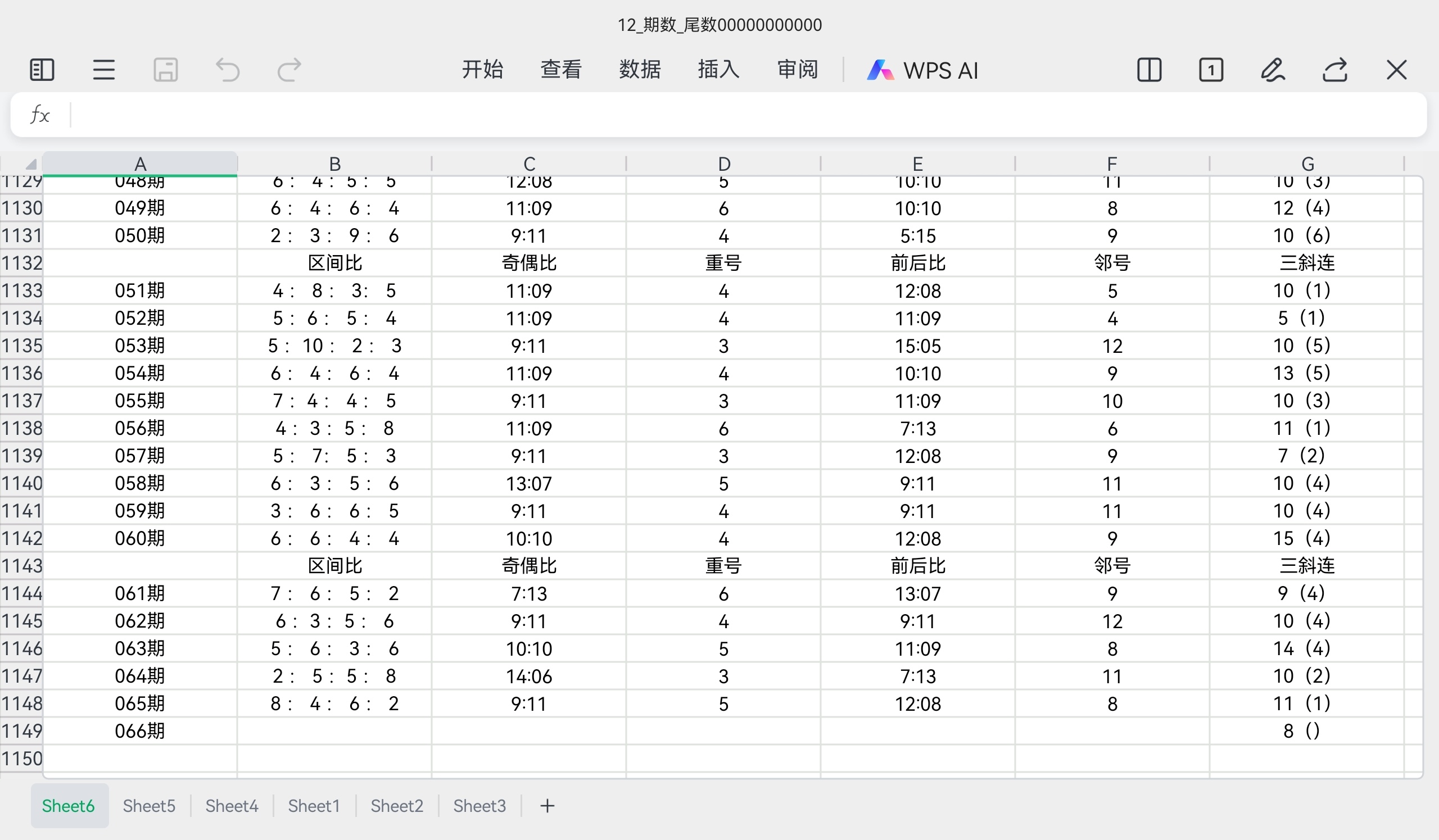Open the sidebar panel icon
Screen dimensions: 1439x840
pos(42,70)
